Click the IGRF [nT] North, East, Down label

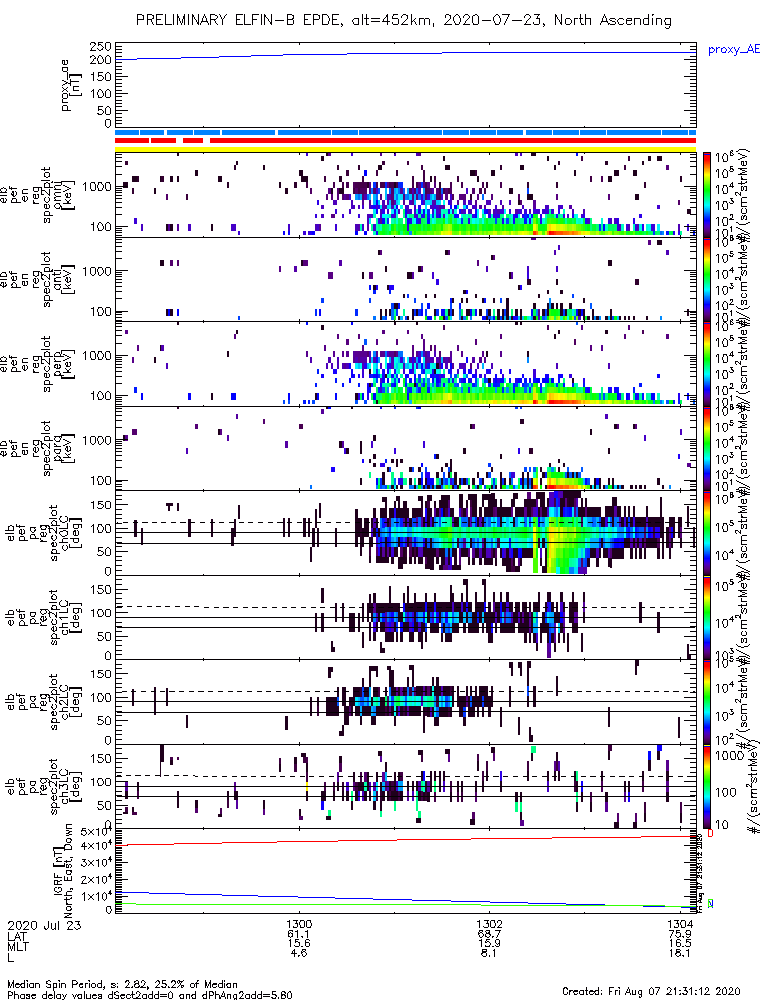click(x=63, y=871)
